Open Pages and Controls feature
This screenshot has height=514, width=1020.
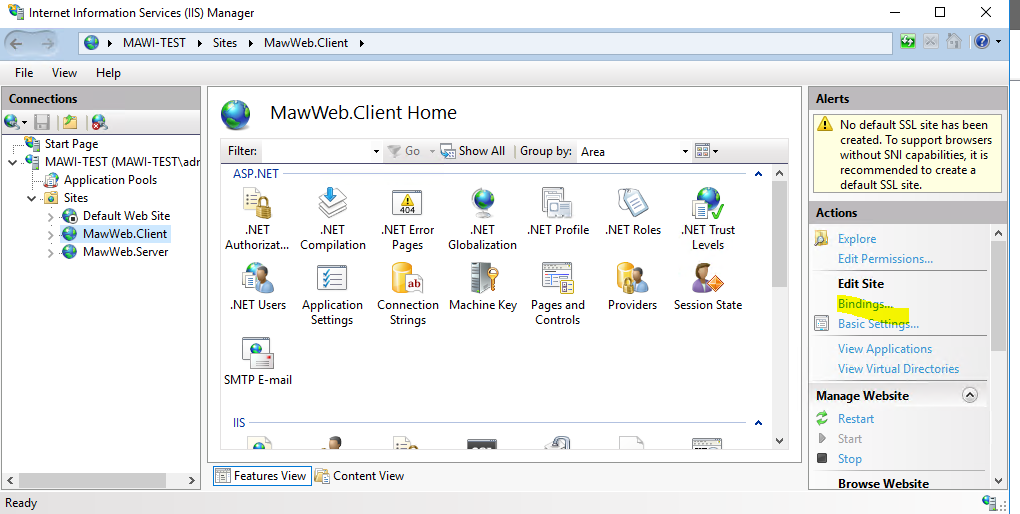click(x=557, y=294)
